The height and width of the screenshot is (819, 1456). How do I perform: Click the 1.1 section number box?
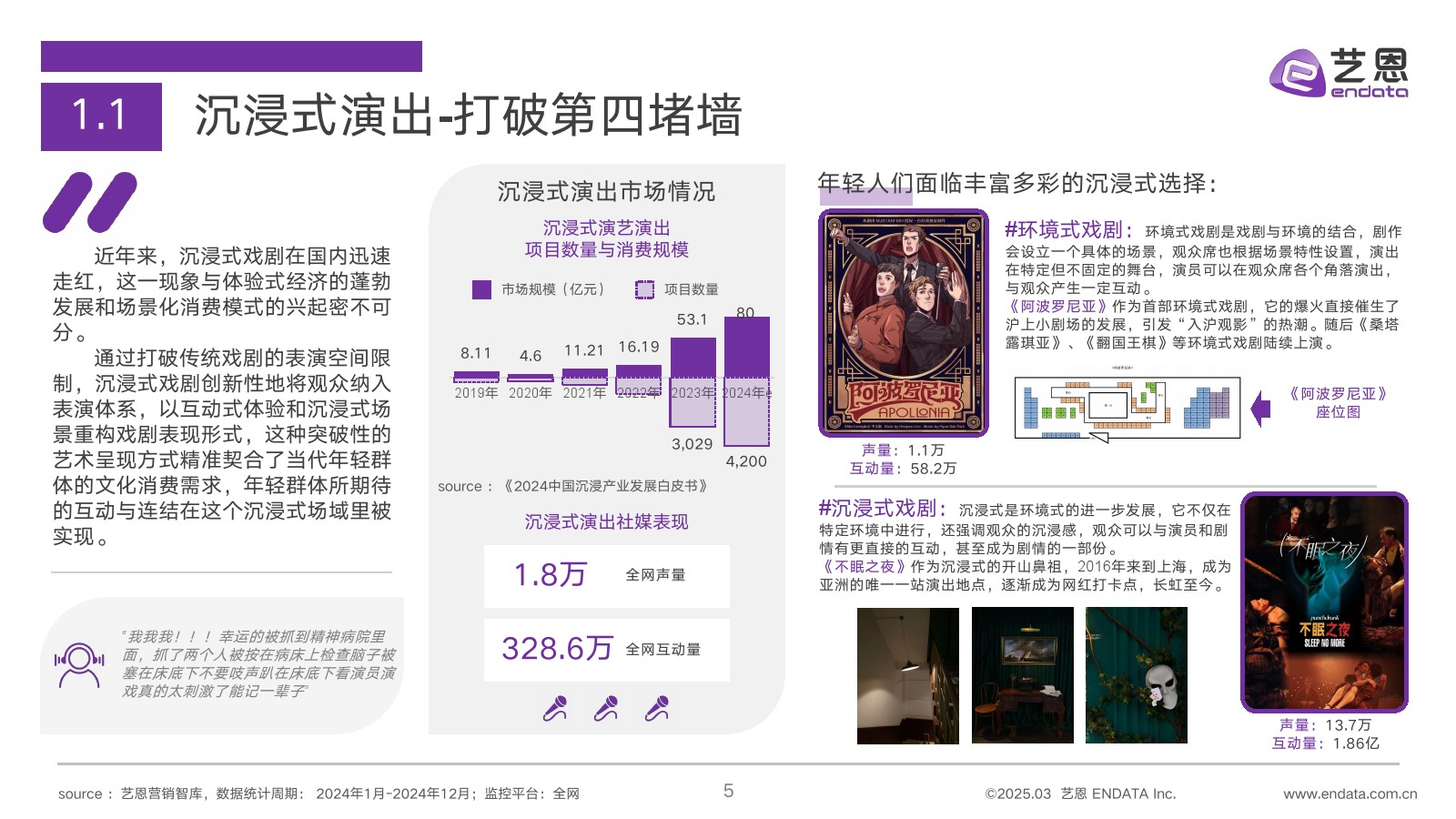tap(101, 116)
